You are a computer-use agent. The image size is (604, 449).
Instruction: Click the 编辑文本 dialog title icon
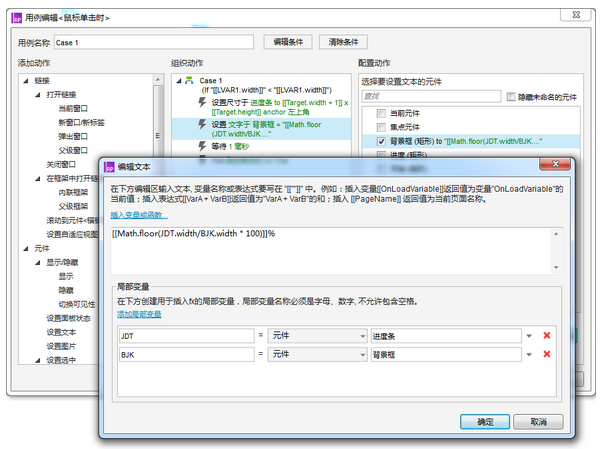click(108, 167)
